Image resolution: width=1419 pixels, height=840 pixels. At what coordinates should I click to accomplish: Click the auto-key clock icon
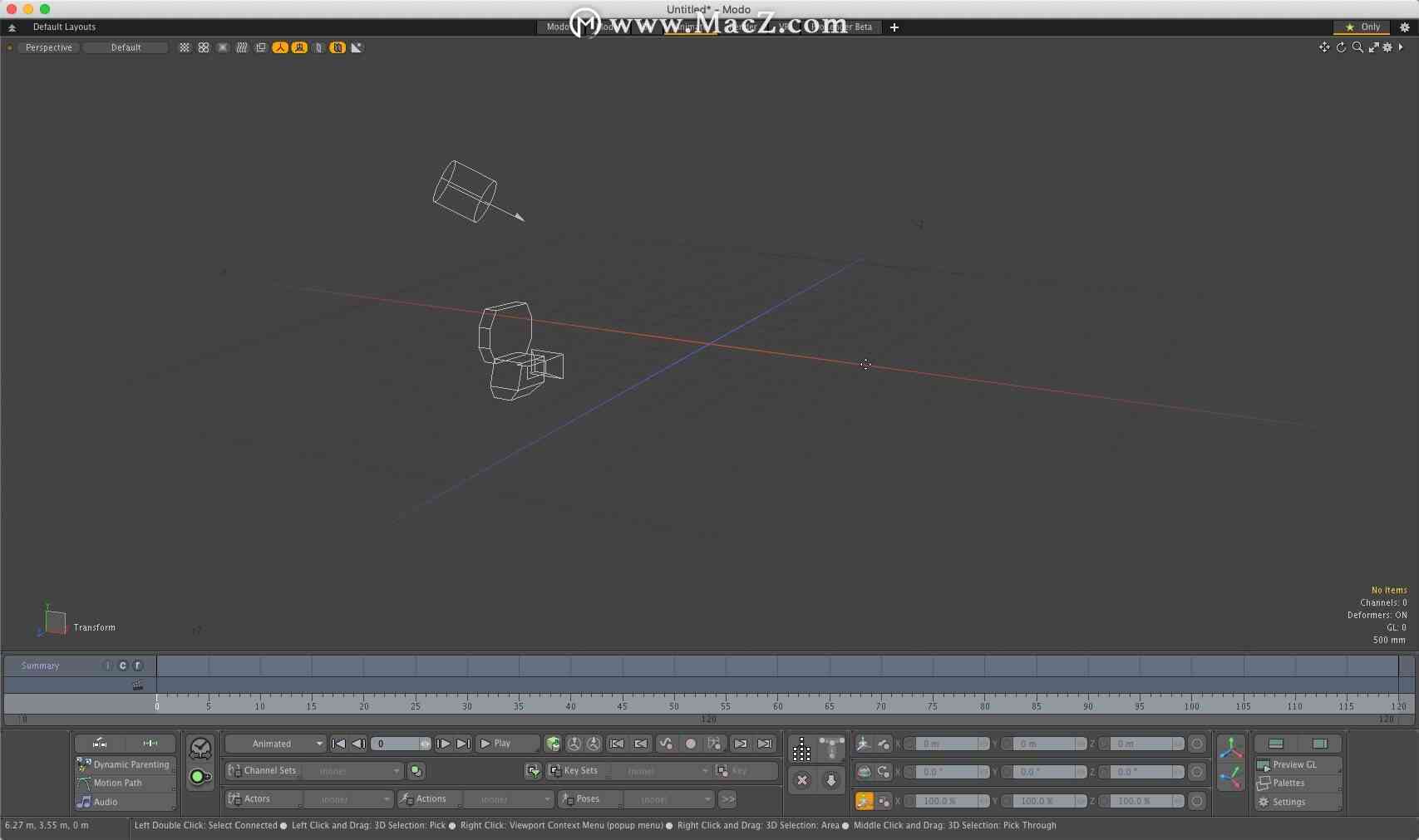(200, 748)
